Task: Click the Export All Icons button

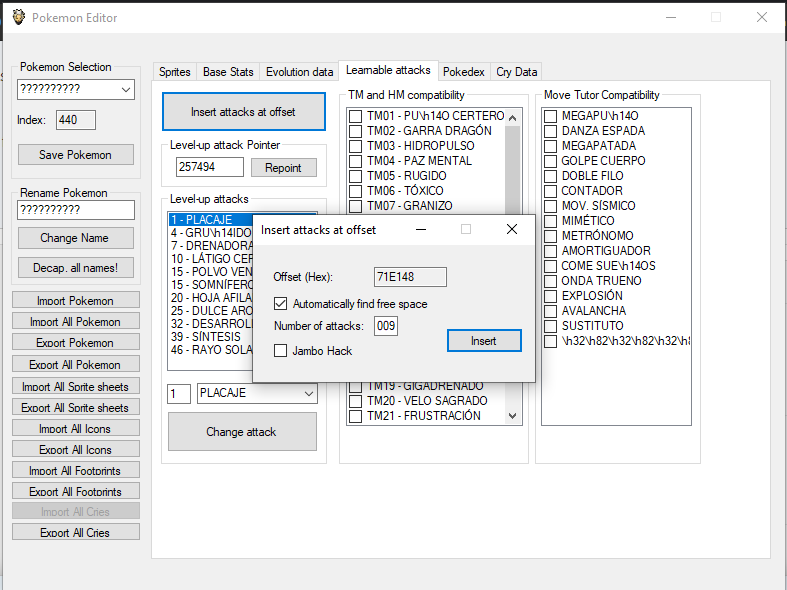Action: tap(76, 450)
